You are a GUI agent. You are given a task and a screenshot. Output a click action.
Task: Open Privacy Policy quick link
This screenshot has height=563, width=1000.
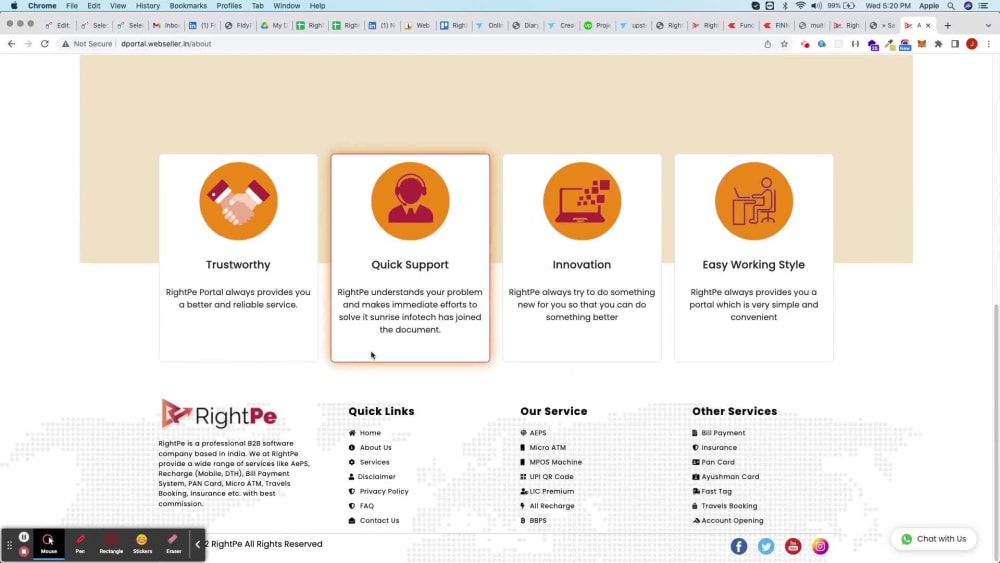point(384,492)
